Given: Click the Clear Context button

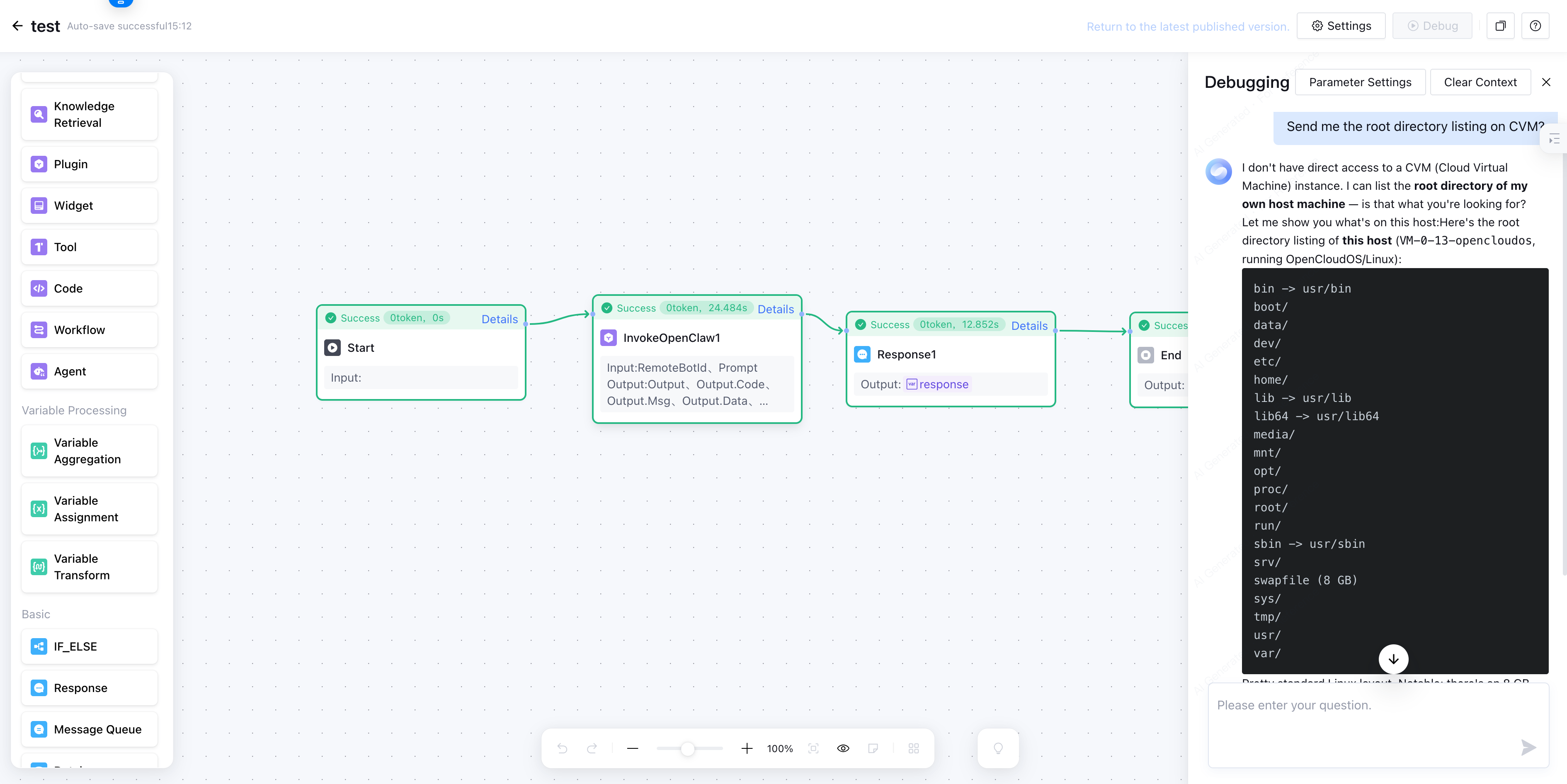Looking at the screenshot, I should click(1480, 82).
